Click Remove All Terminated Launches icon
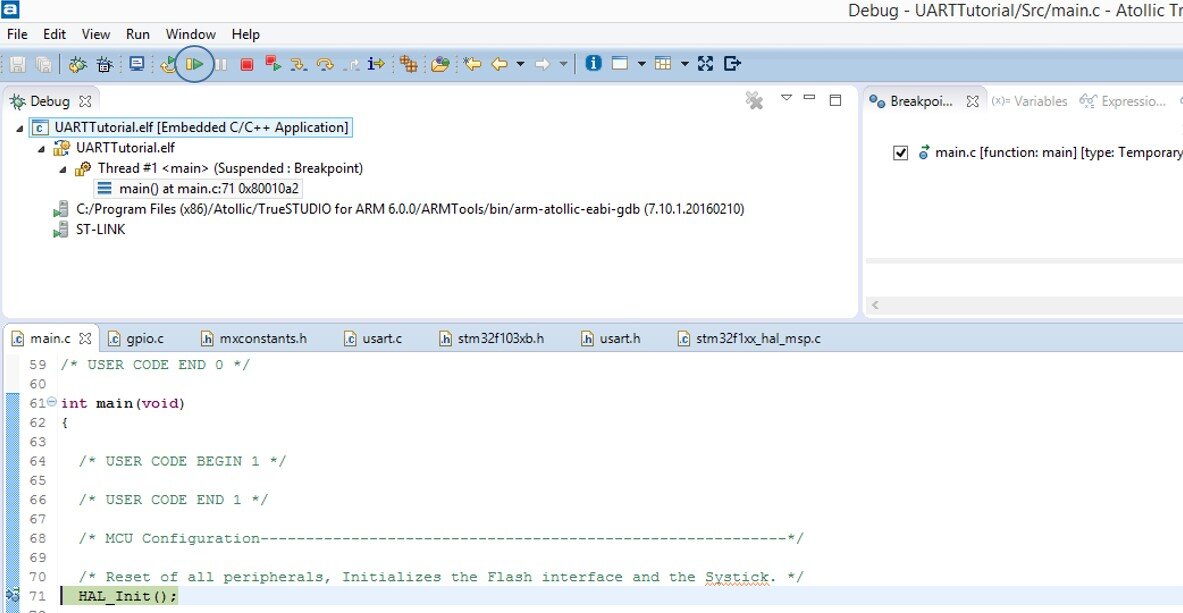This screenshot has height=613, width=1183. point(755,100)
